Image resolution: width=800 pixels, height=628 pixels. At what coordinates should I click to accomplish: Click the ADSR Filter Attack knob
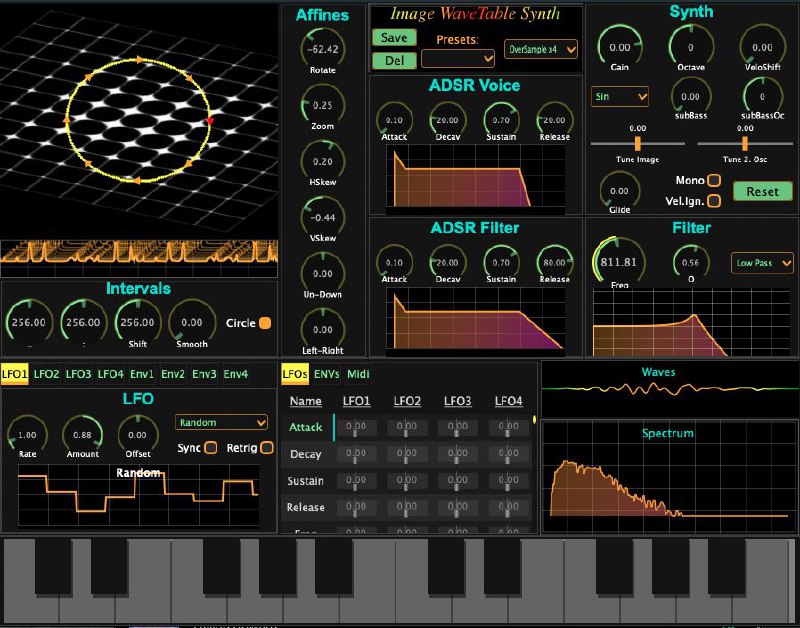point(394,263)
